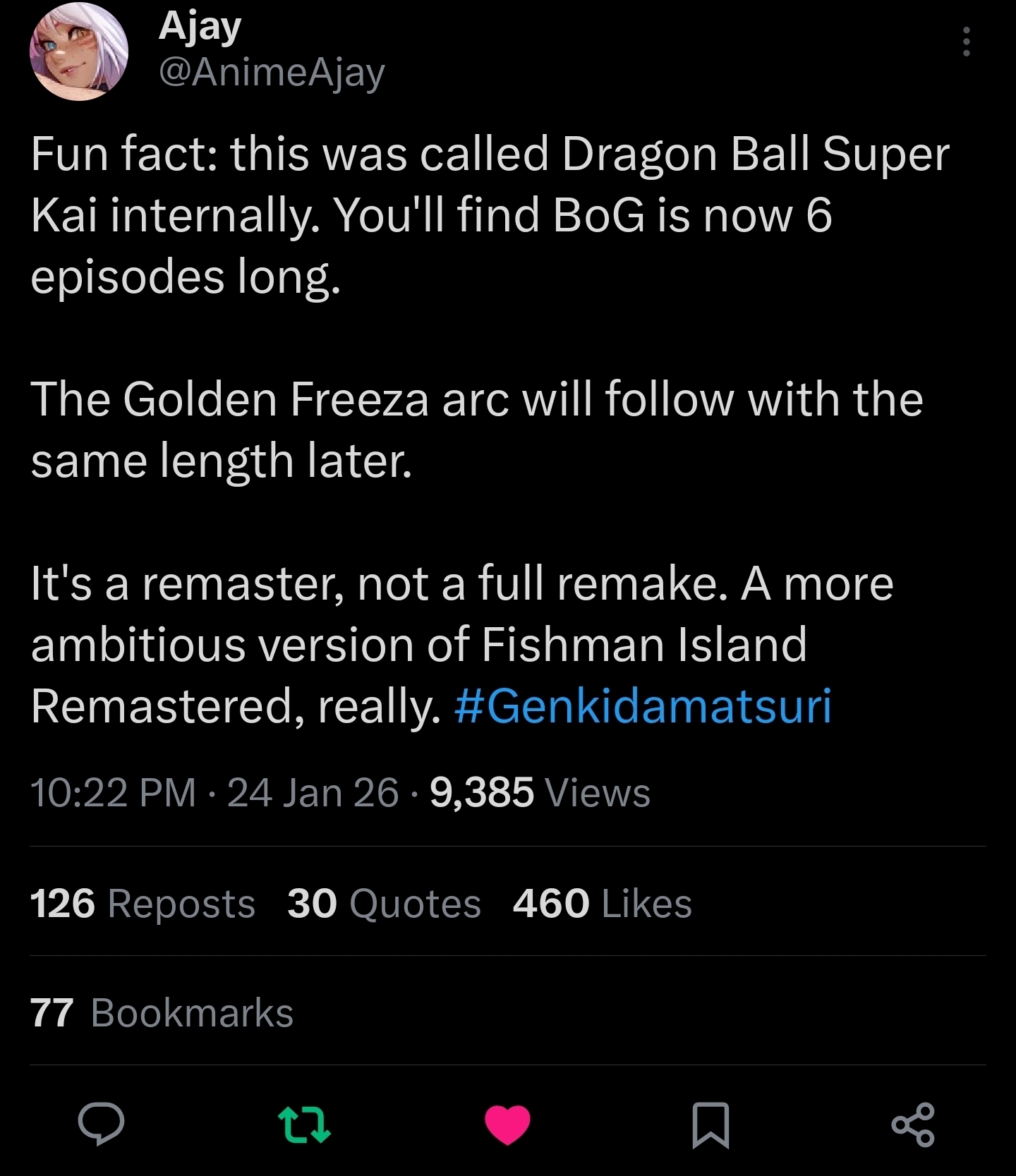1016x1176 pixels.
Task: Tap the Golden Freeza arc sentence
Action: pos(477,430)
